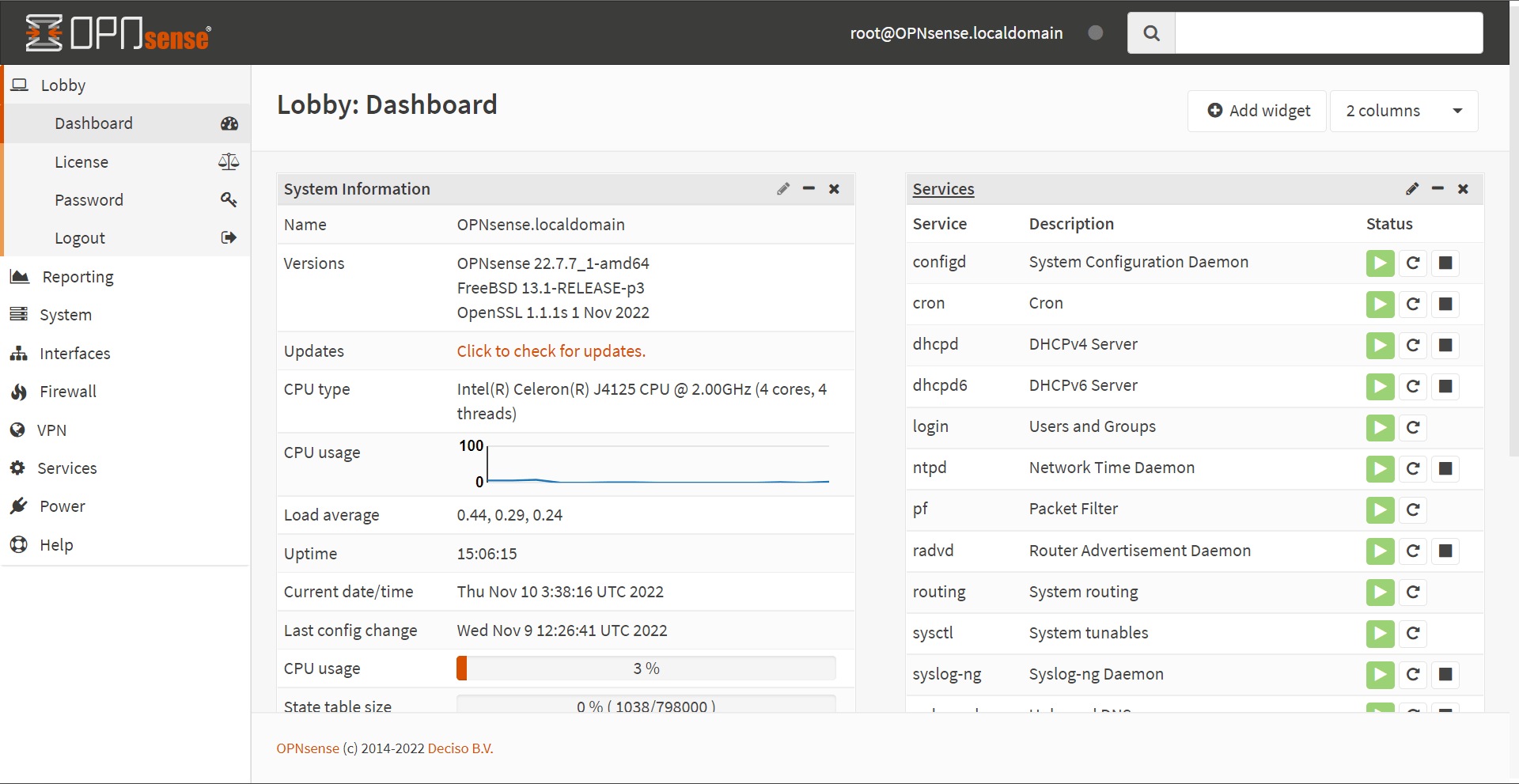Restart the ntpd service
The width and height of the screenshot is (1519, 784).
1413,468
